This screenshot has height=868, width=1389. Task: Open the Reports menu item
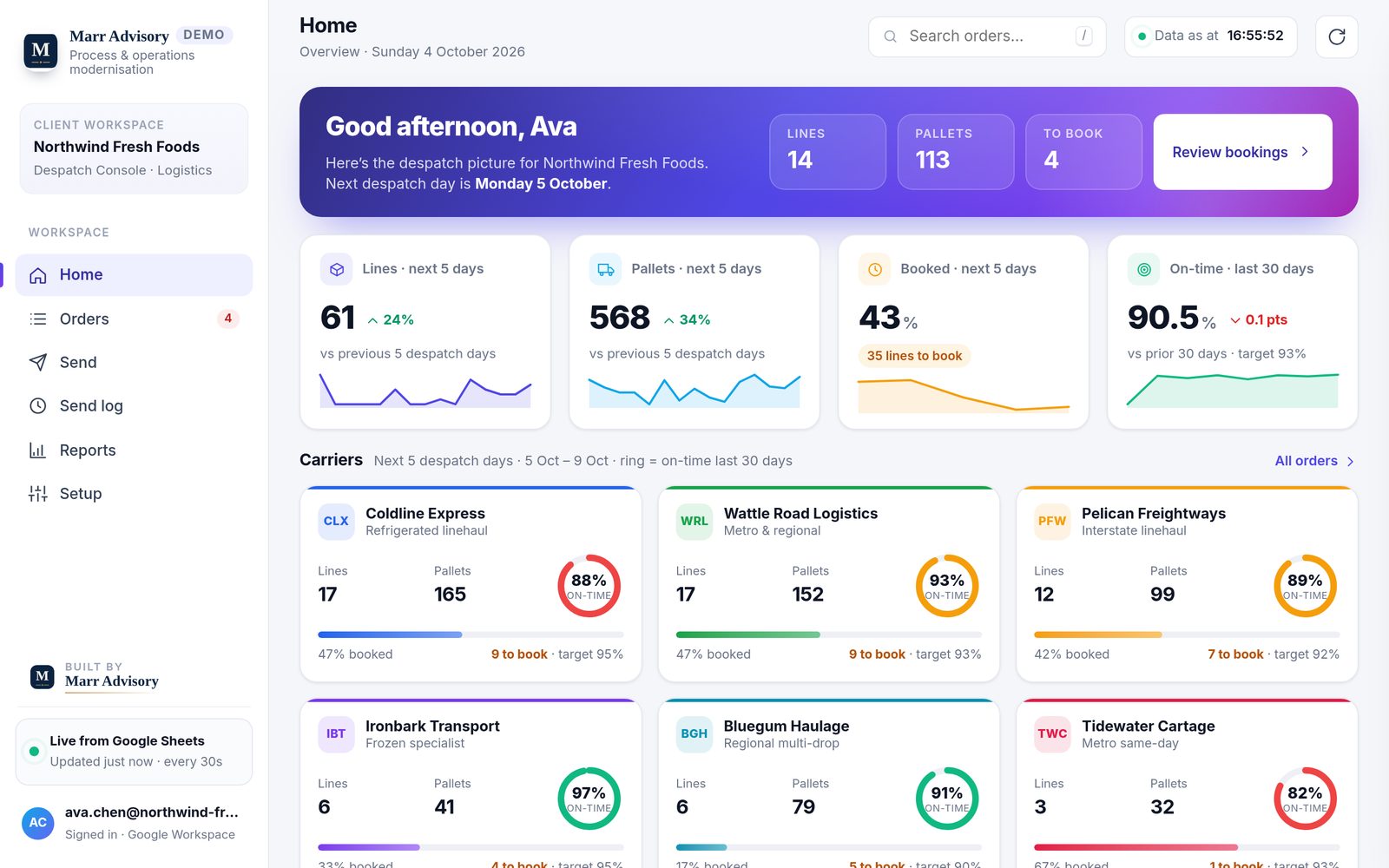click(x=134, y=450)
